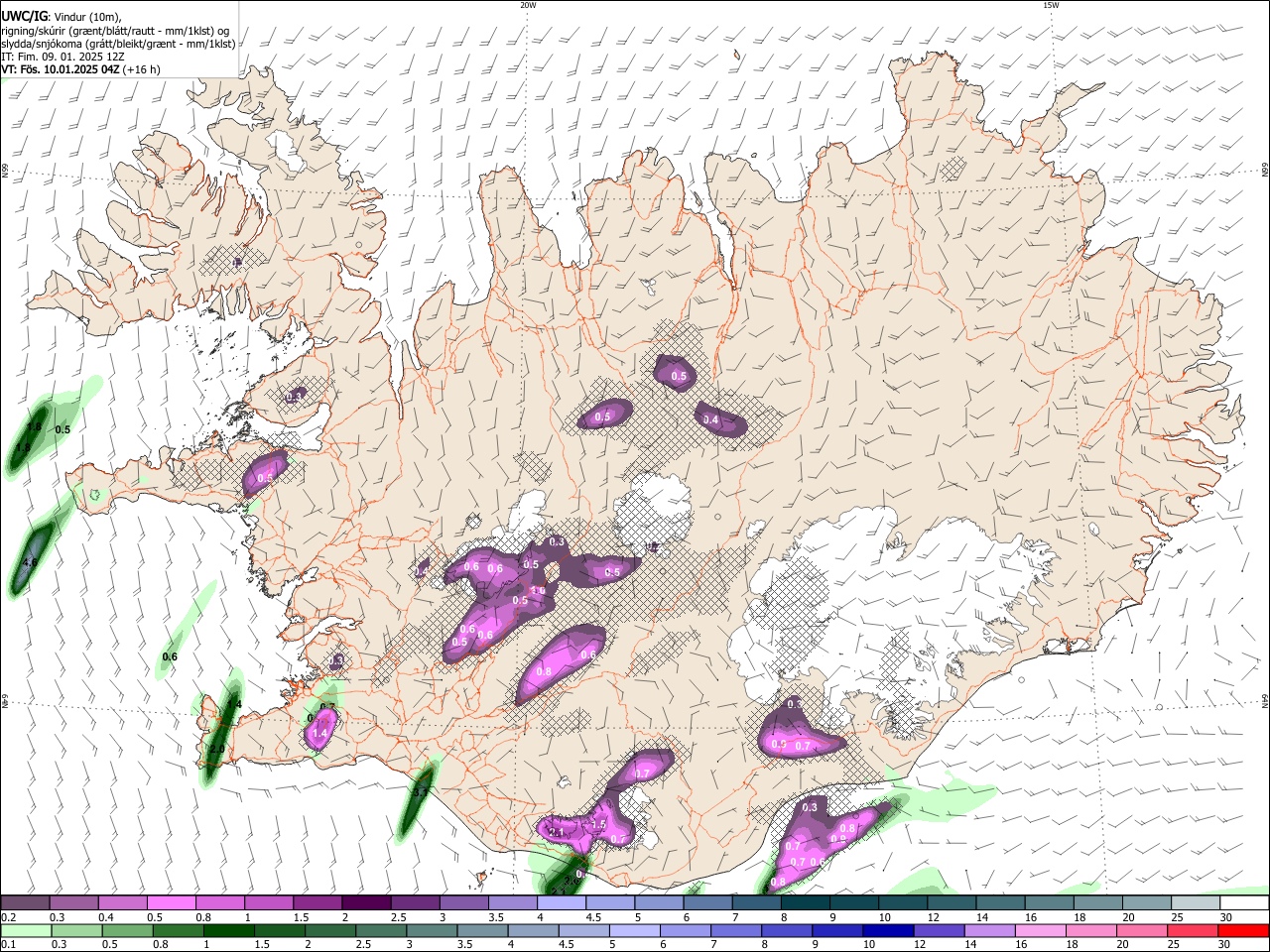The image size is (1270, 952).
Task: Click the white 30 swatch in top legend row
Action: click(1244, 903)
